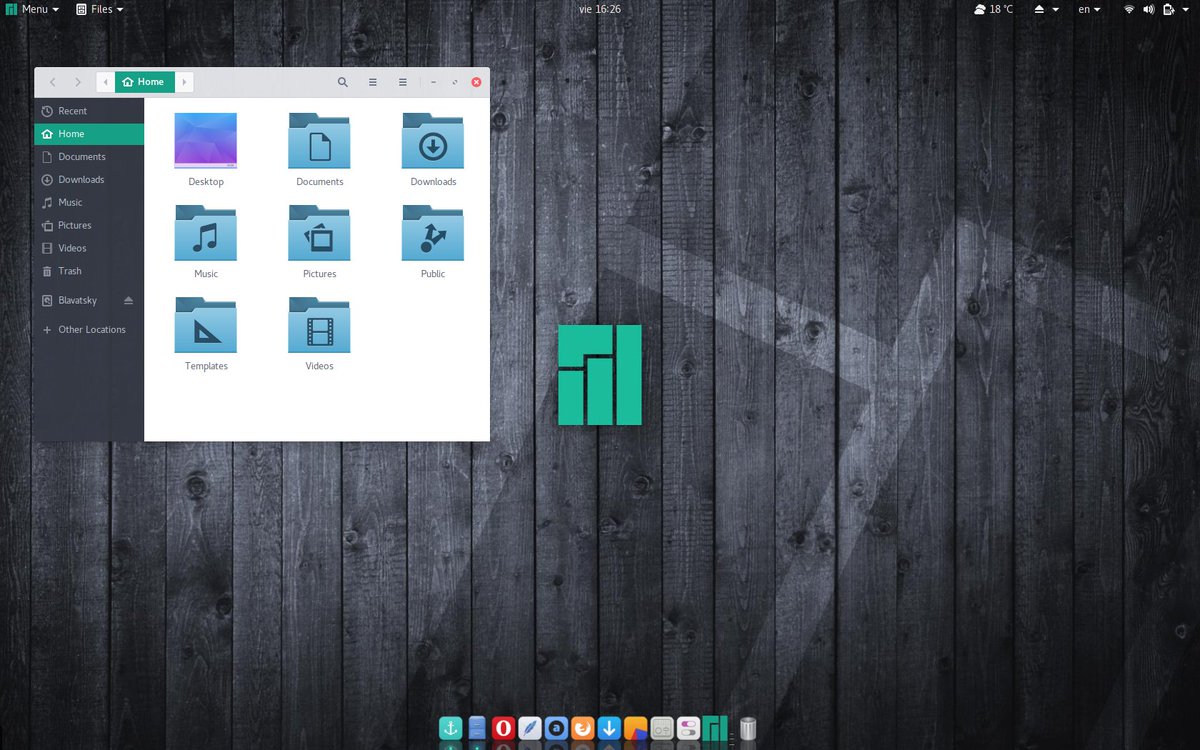
Task: Open the en keyboard layout dropdown
Action: [x=1089, y=9]
